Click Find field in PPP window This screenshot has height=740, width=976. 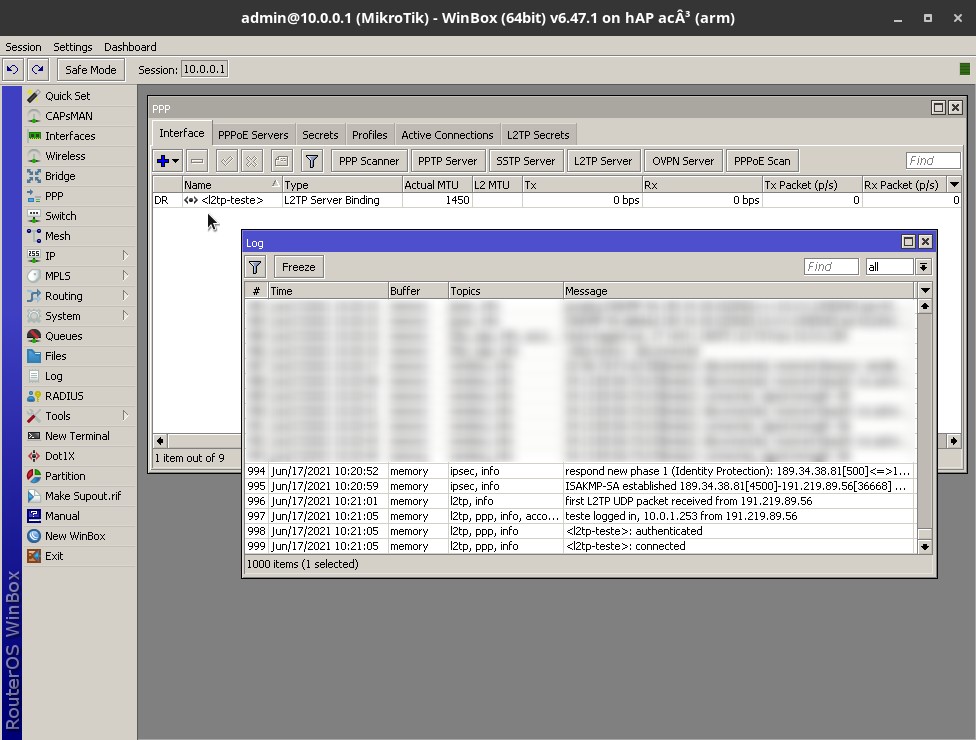933,161
